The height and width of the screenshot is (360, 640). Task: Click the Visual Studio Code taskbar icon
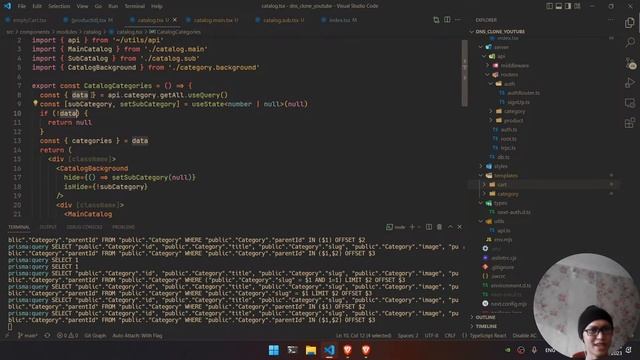pos(329,350)
